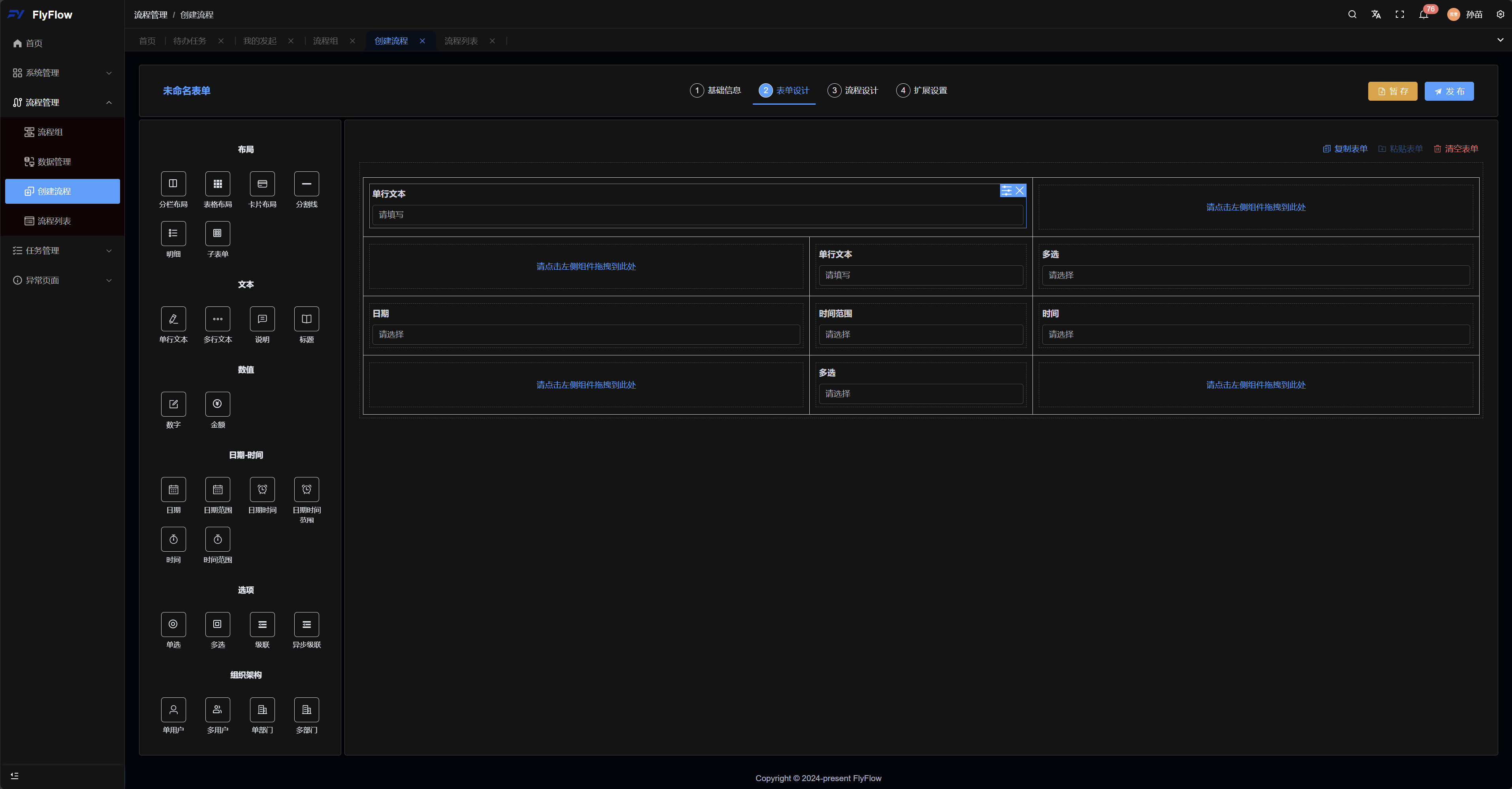
Task: Click the 未命名表单 form title
Action: click(187, 91)
